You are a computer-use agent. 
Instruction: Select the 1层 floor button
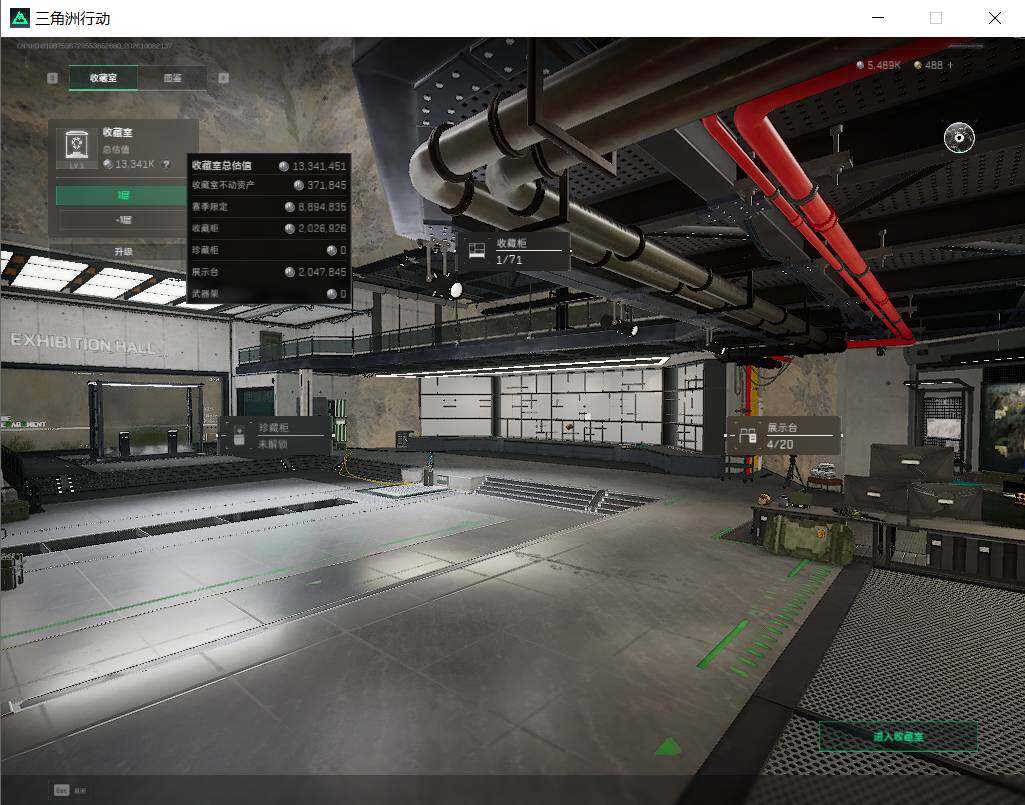(122, 195)
